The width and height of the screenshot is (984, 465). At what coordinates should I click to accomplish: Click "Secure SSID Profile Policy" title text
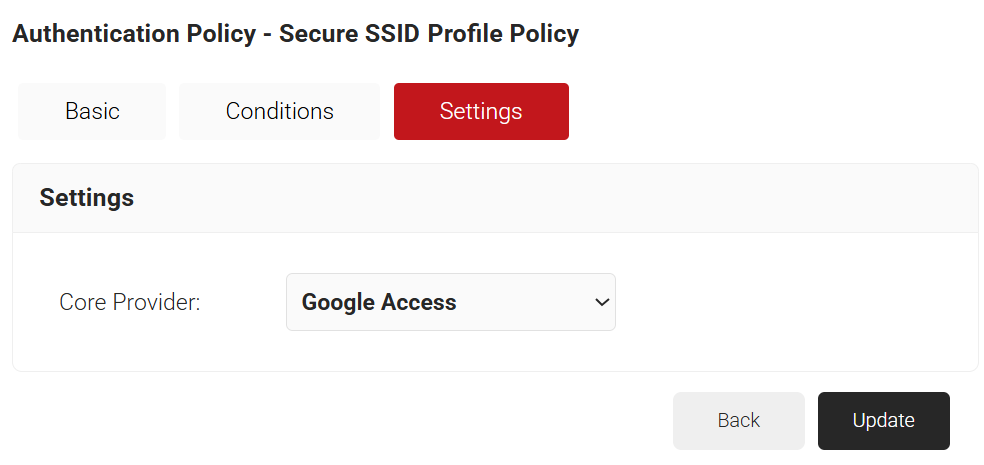pos(428,33)
